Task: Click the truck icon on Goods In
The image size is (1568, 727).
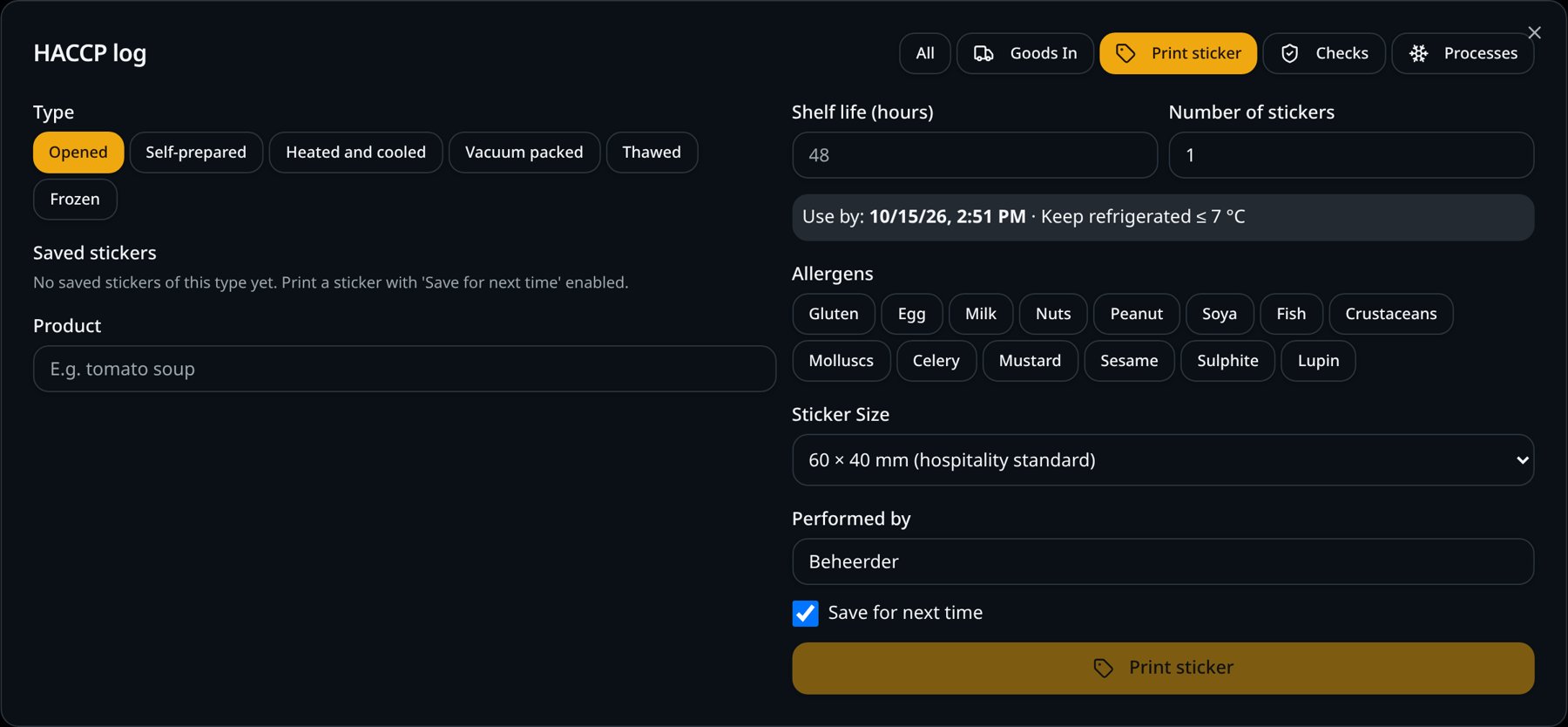Action: 983,54
